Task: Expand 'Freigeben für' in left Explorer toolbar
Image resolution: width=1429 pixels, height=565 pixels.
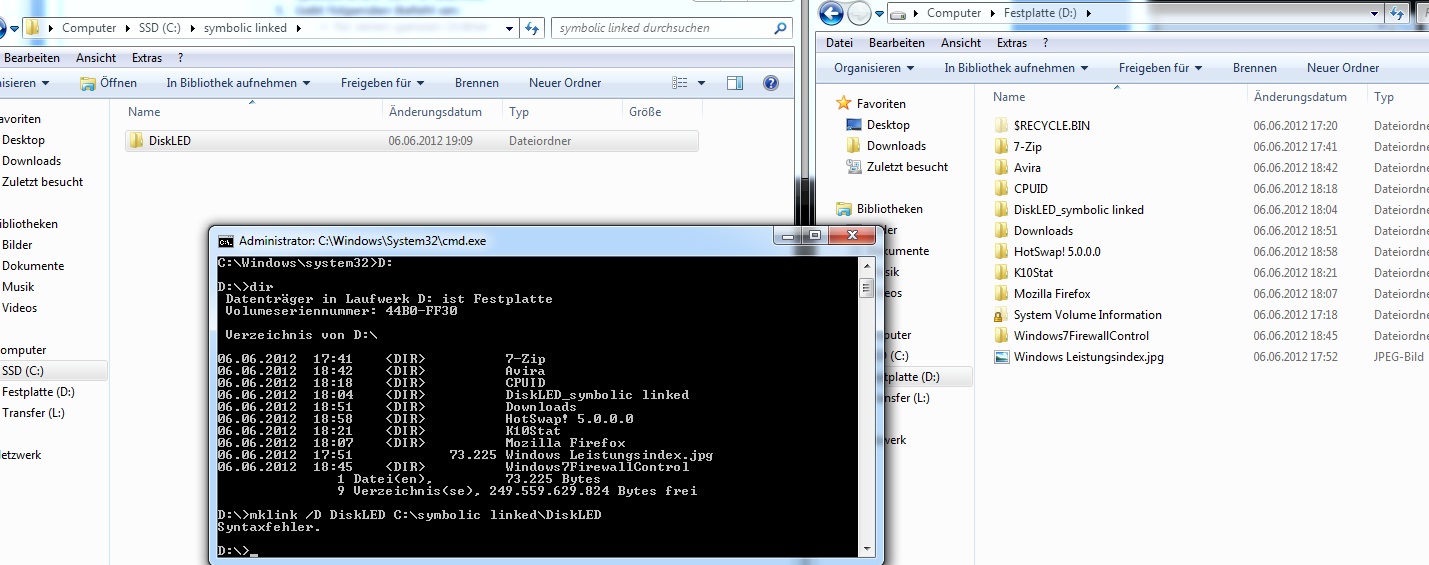Action: (x=382, y=83)
